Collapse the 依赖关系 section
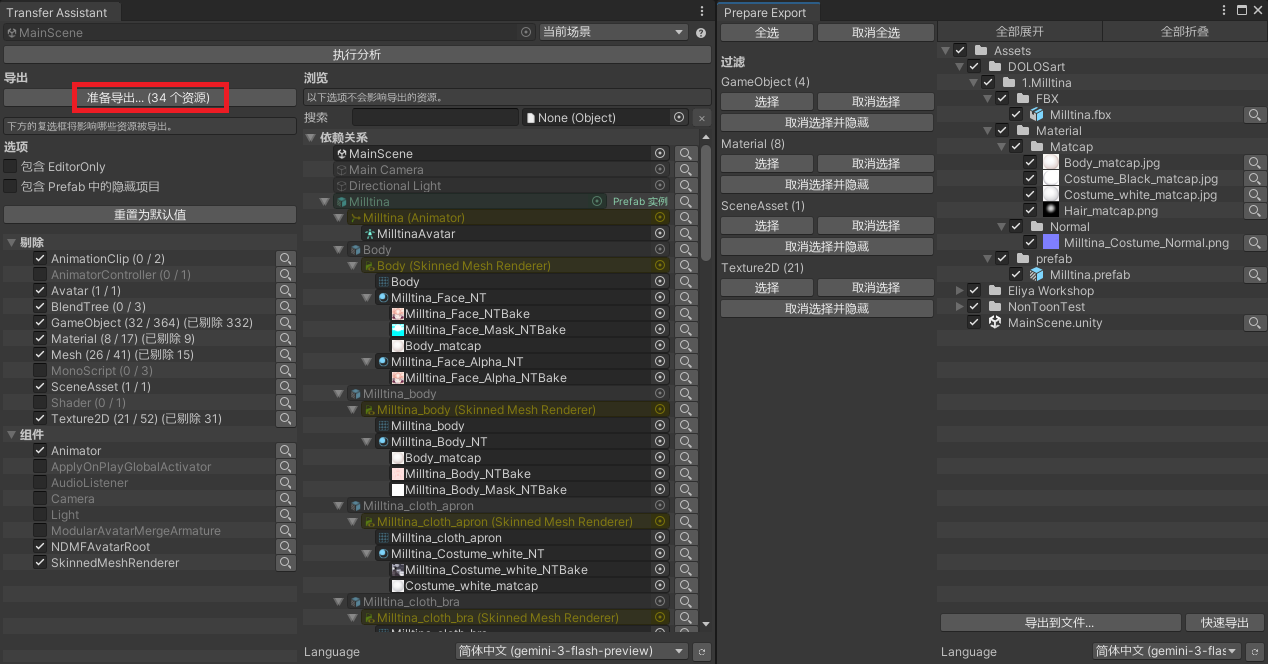The width and height of the screenshot is (1268, 664). pyautogui.click(x=310, y=138)
